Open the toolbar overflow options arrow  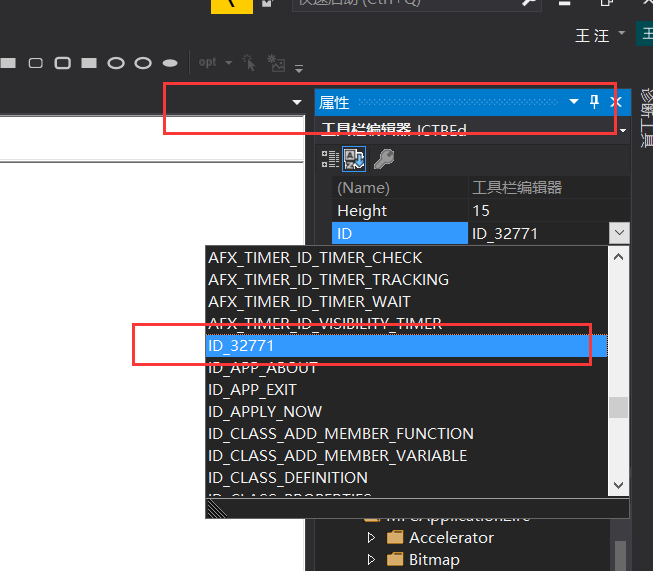299,68
